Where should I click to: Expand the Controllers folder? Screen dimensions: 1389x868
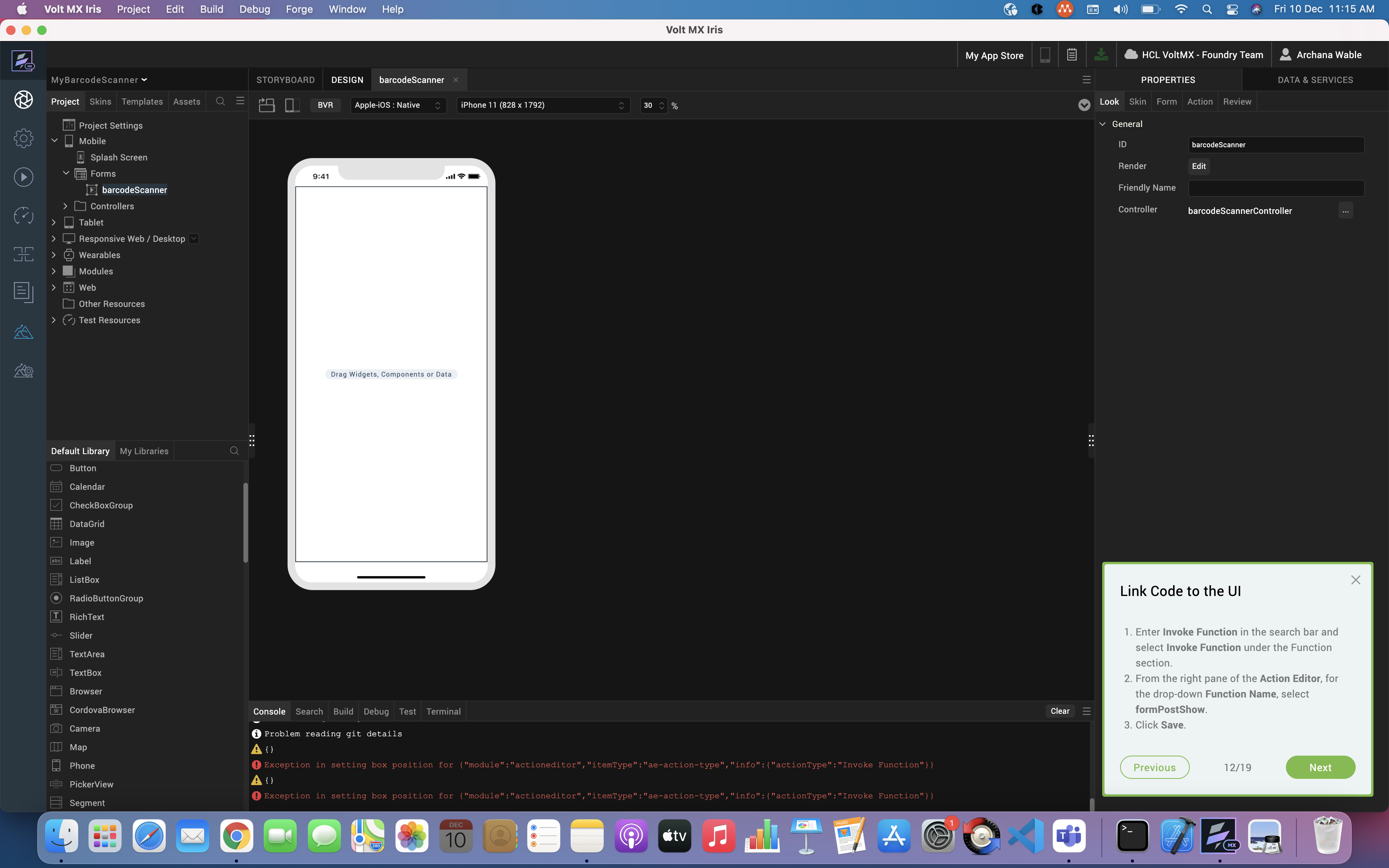tap(65, 206)
